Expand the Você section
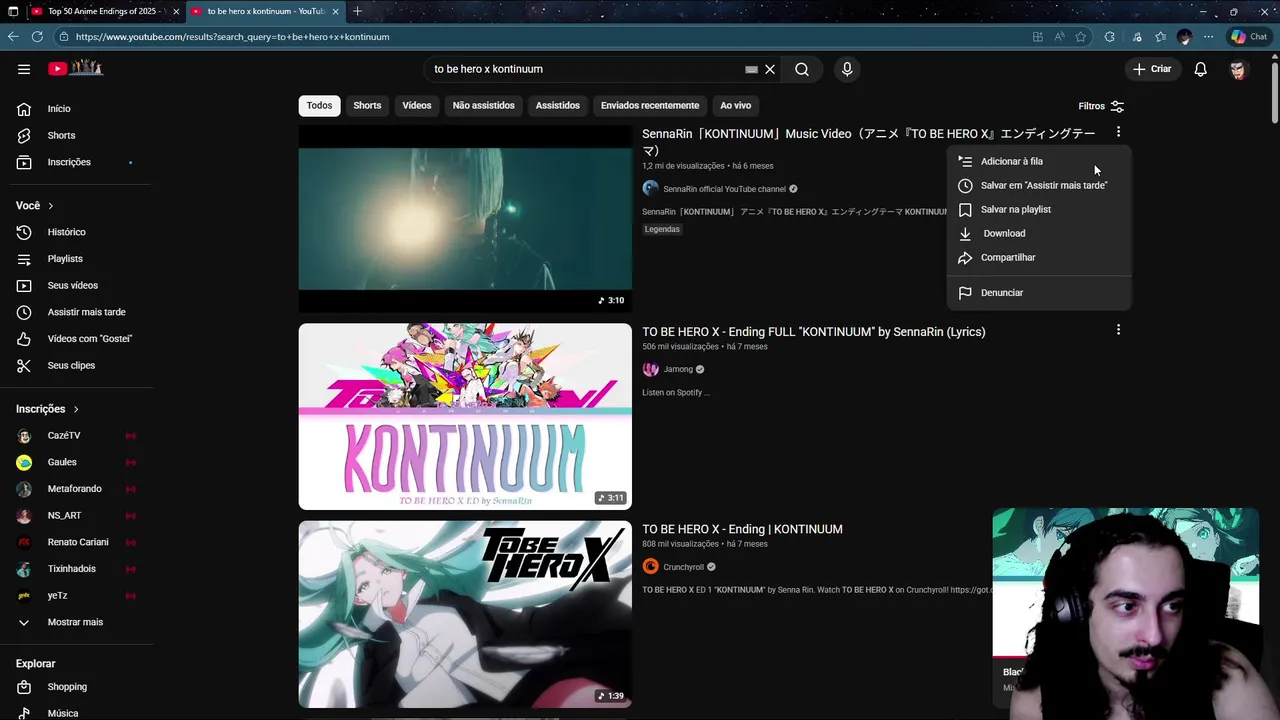 pyautogui.click(x=35, y=205)
